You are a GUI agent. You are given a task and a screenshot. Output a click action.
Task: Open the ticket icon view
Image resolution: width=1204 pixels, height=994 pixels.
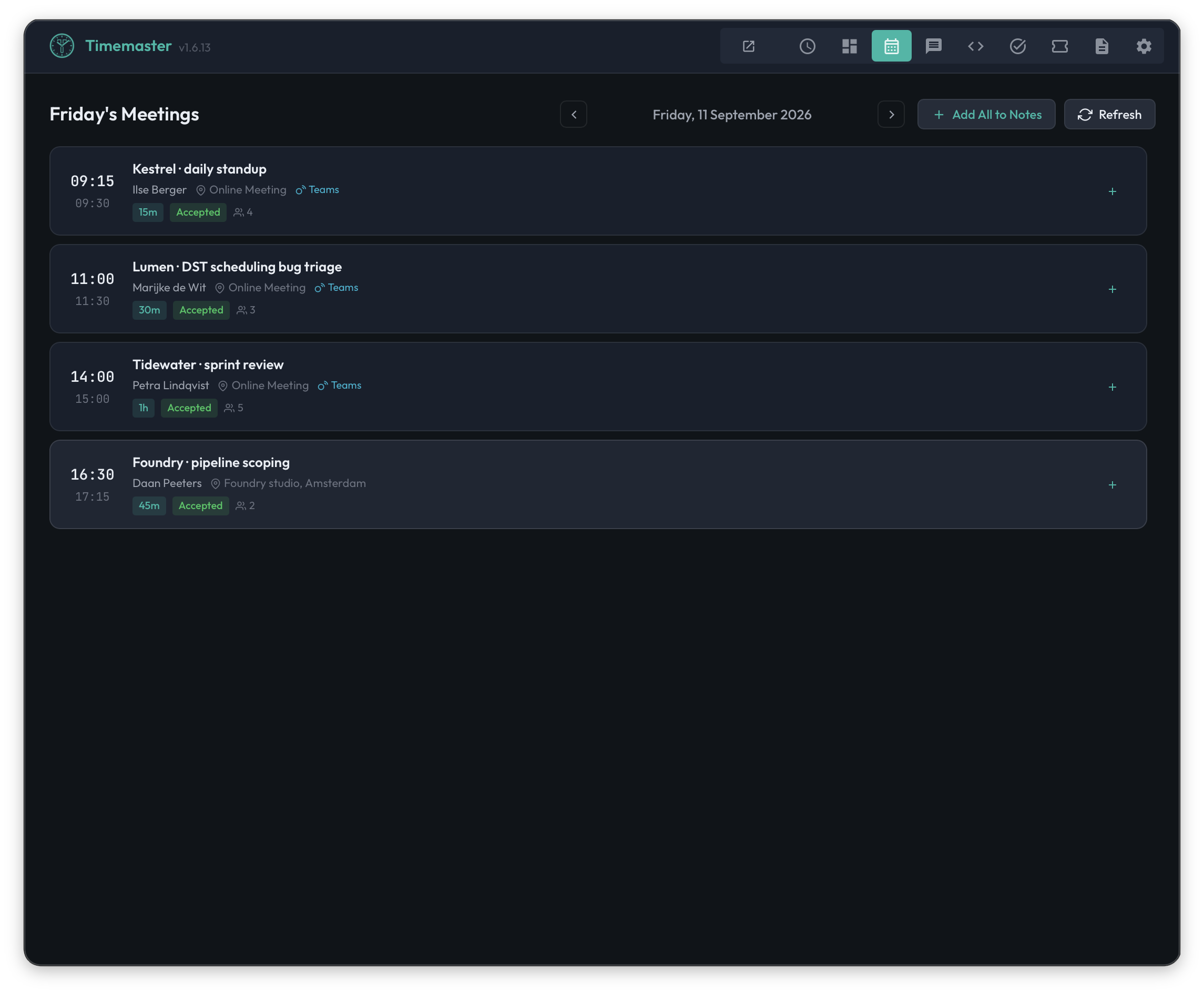pyautogui.click(x=1060, y=46)
